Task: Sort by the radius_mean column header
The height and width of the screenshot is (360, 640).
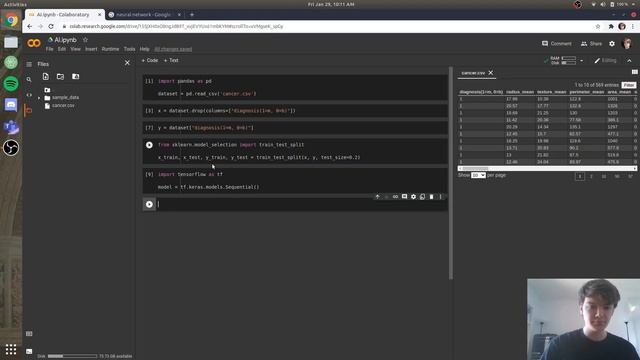Action: [x=520, y=92]
